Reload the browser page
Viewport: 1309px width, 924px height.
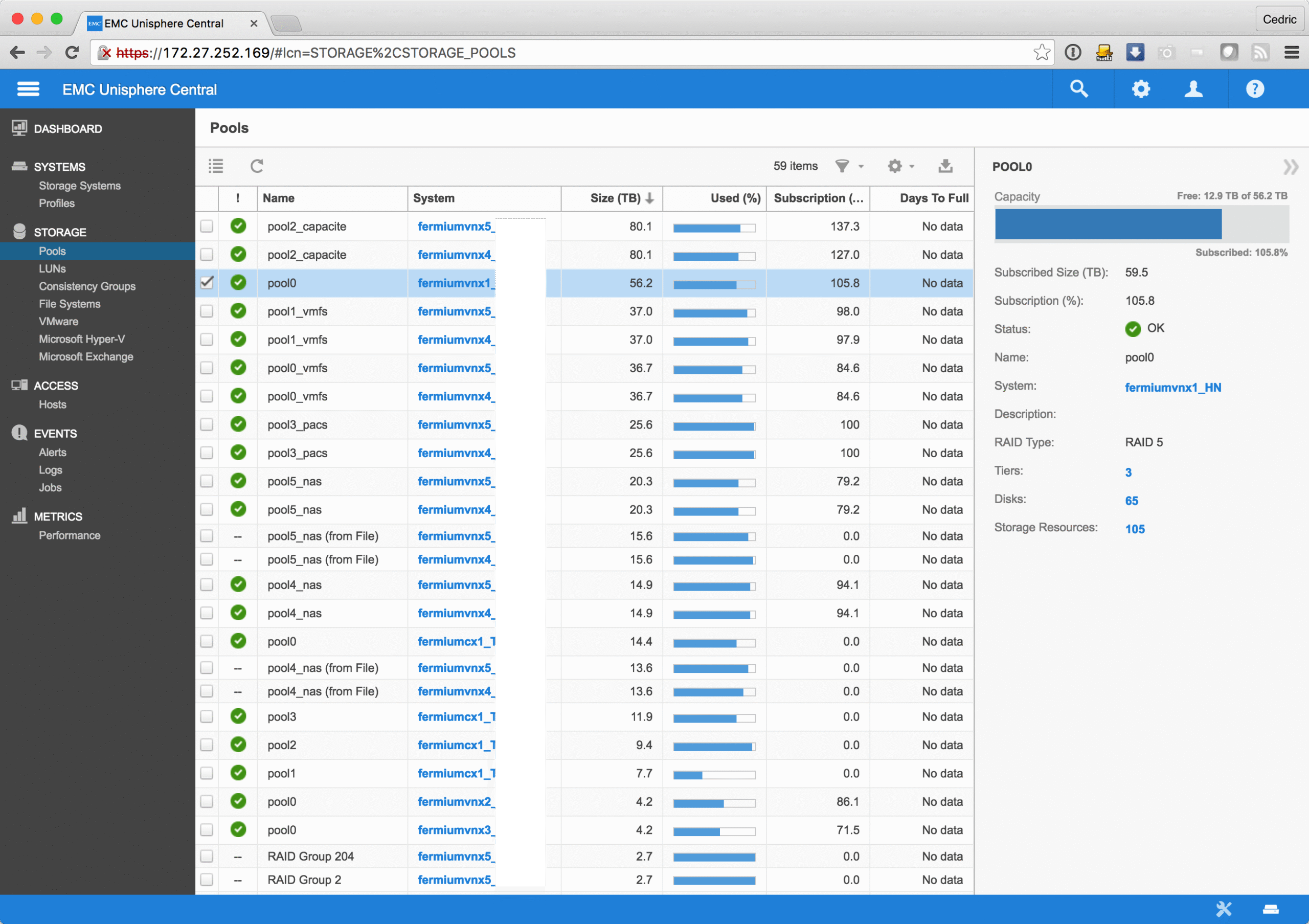tap(72, 53)
